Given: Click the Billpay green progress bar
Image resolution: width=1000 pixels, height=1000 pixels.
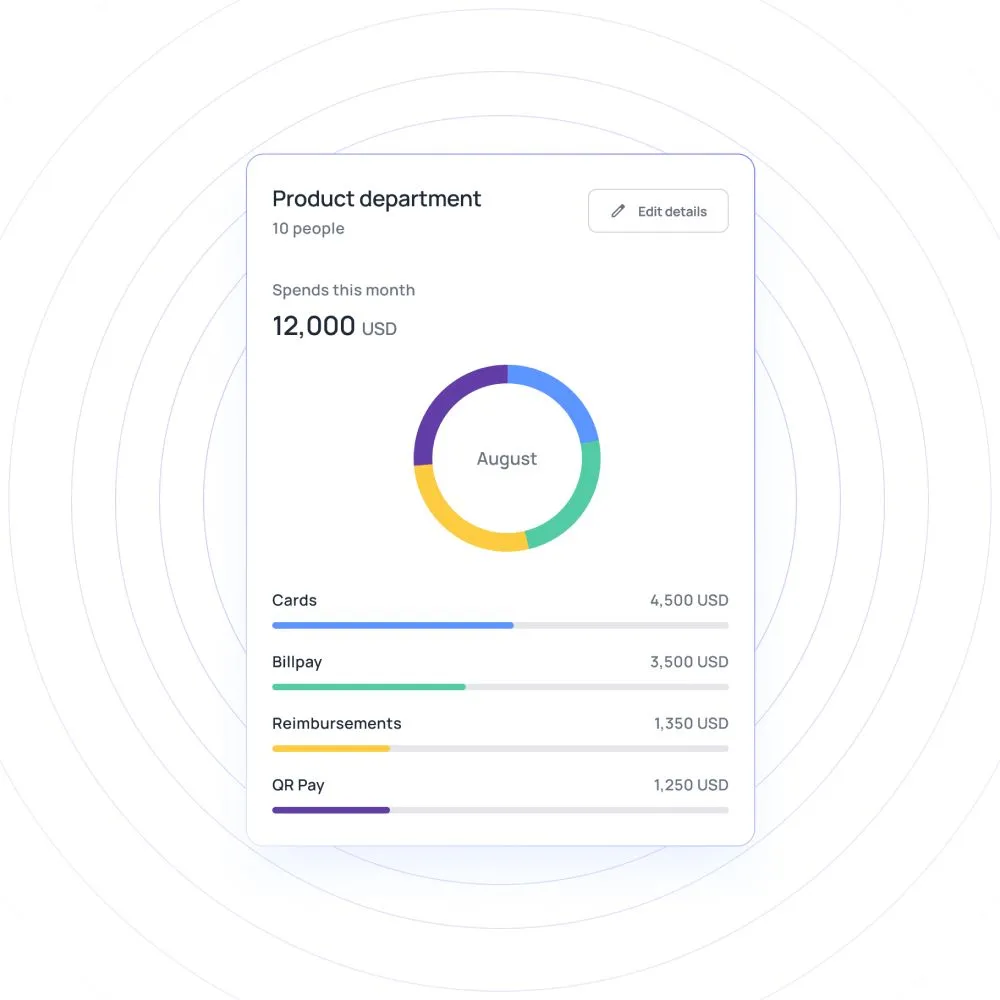Looking at the screenshot, I should click(369, 687).
